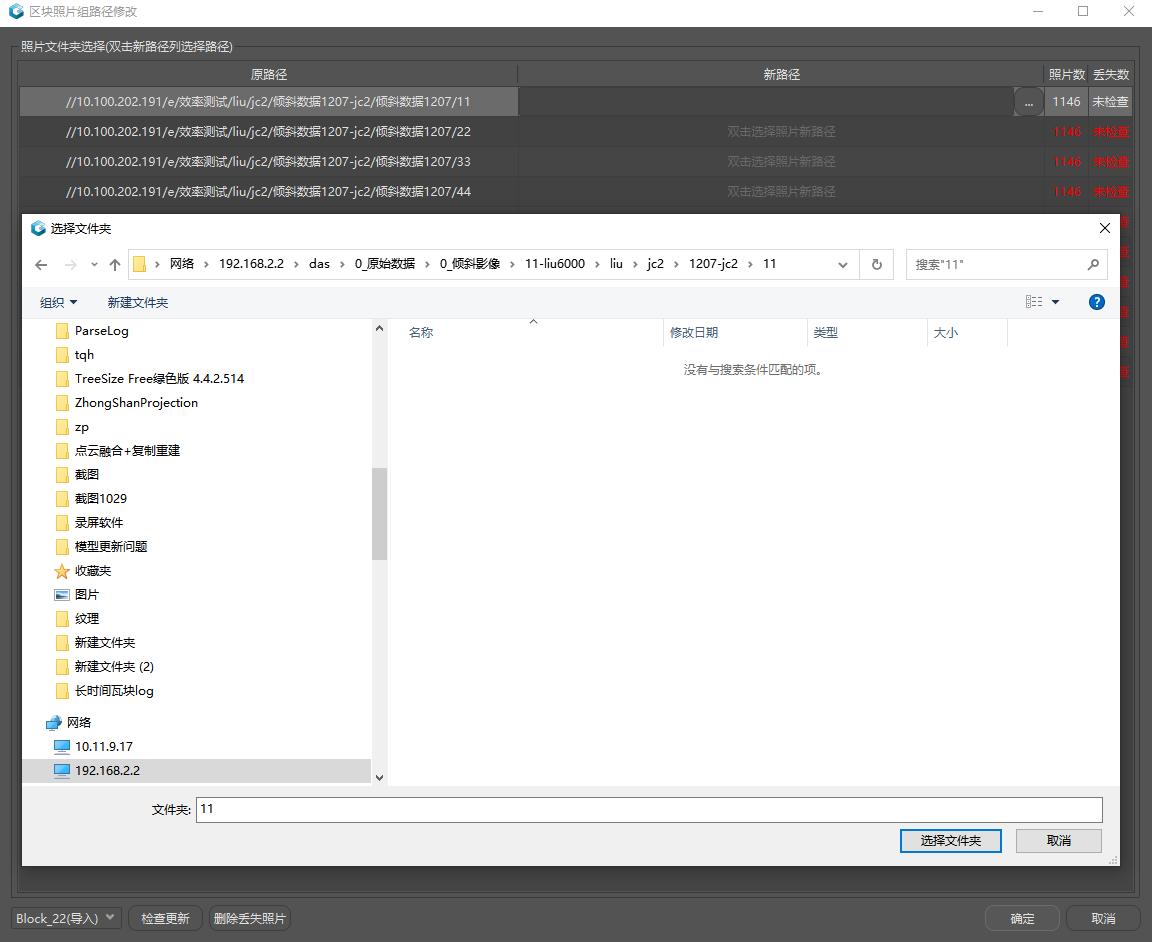The height and width of the screenshot is (942, 1152).
Task: Close the 选择文件夹 dialog
Action: click(x=1104, y=229)
